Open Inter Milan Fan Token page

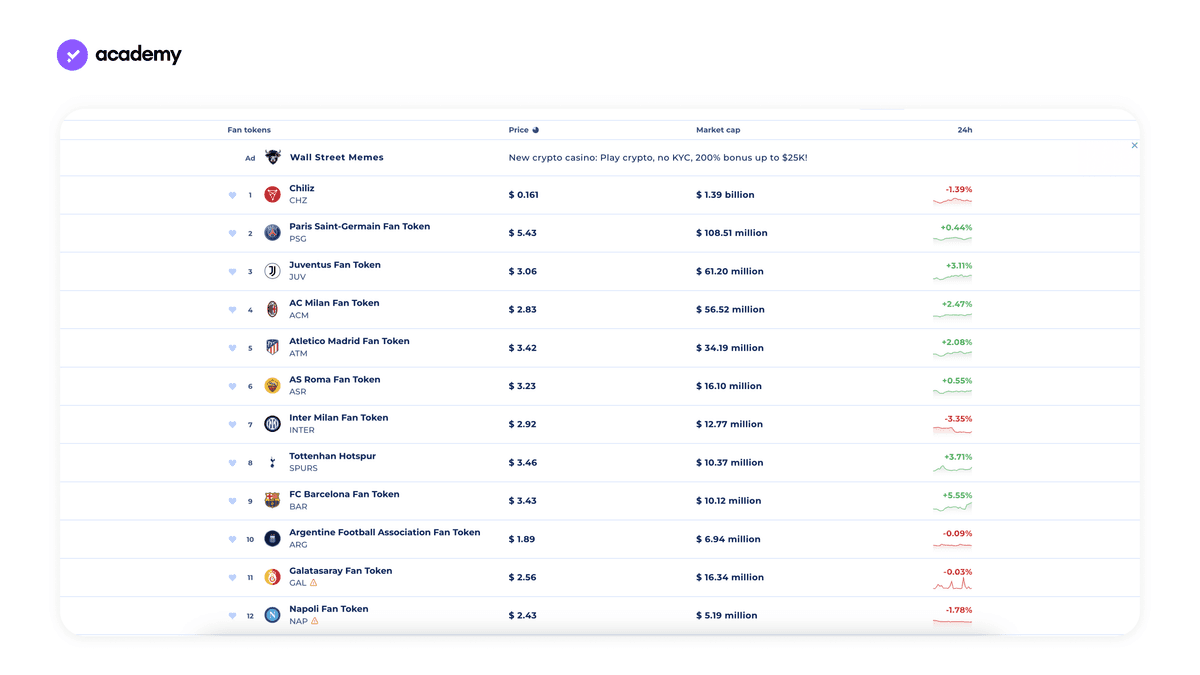[x=338, y=418]
